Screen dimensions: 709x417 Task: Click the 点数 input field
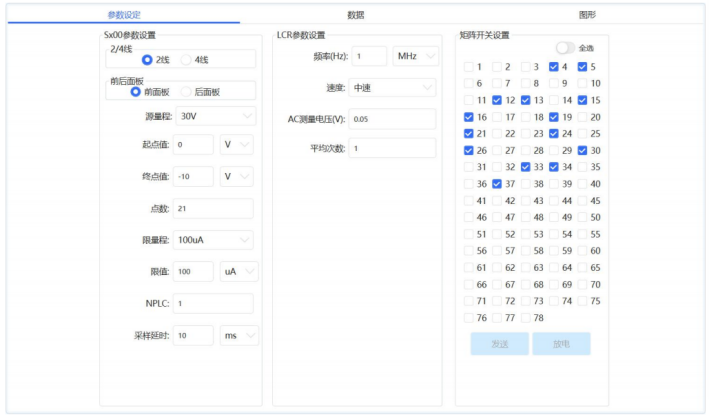pos(212,209)
